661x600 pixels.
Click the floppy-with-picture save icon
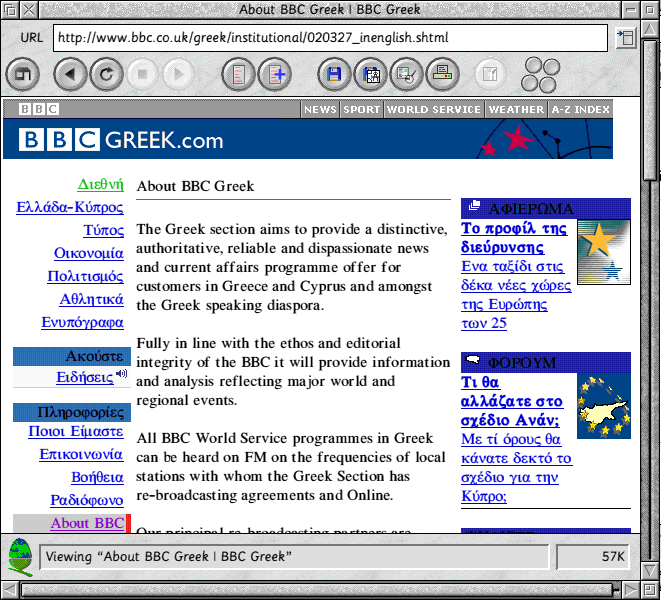(x=370, y=75)
